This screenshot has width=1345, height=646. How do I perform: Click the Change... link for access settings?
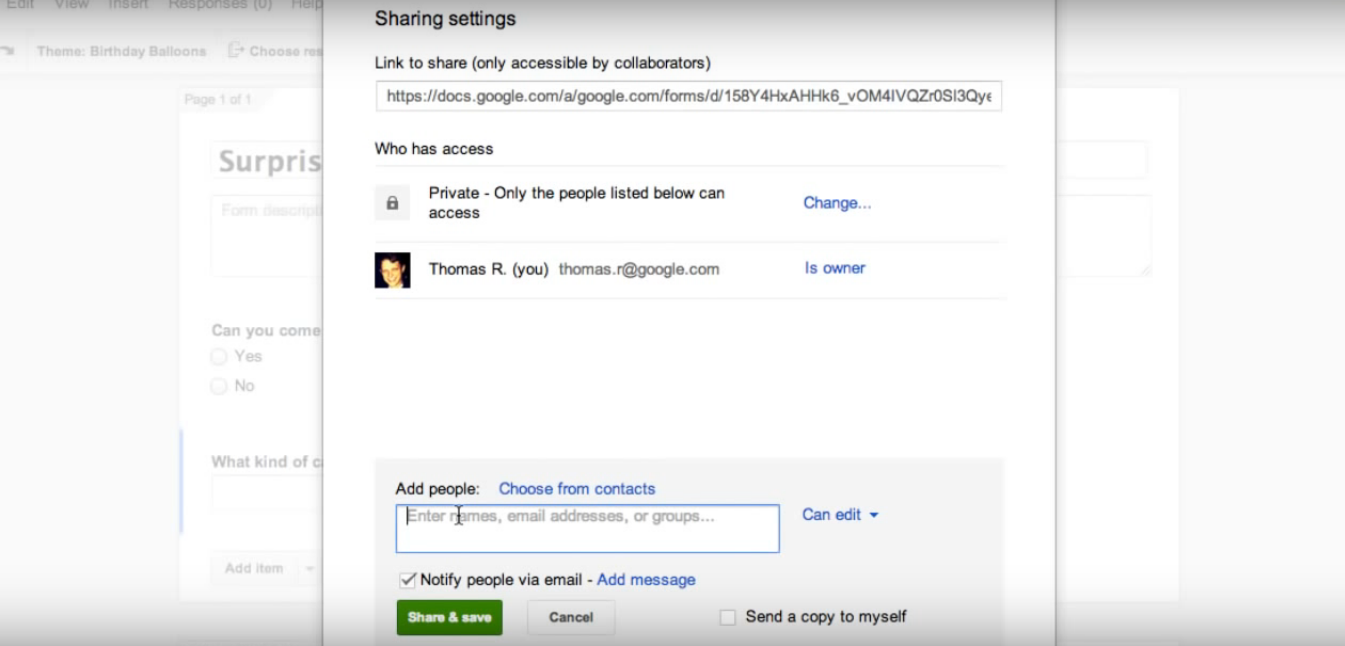(x=836, y=203)
